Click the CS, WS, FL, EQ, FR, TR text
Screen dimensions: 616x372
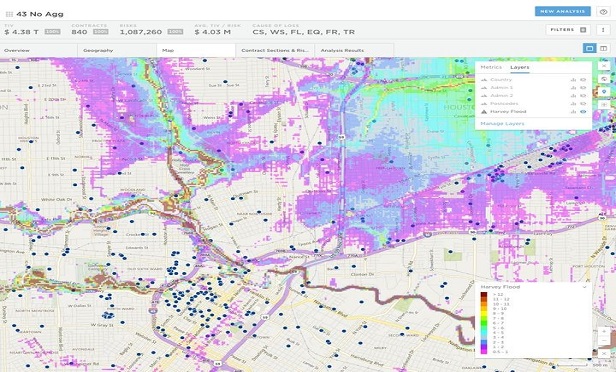pyautogui.click(x=304, y=32)
